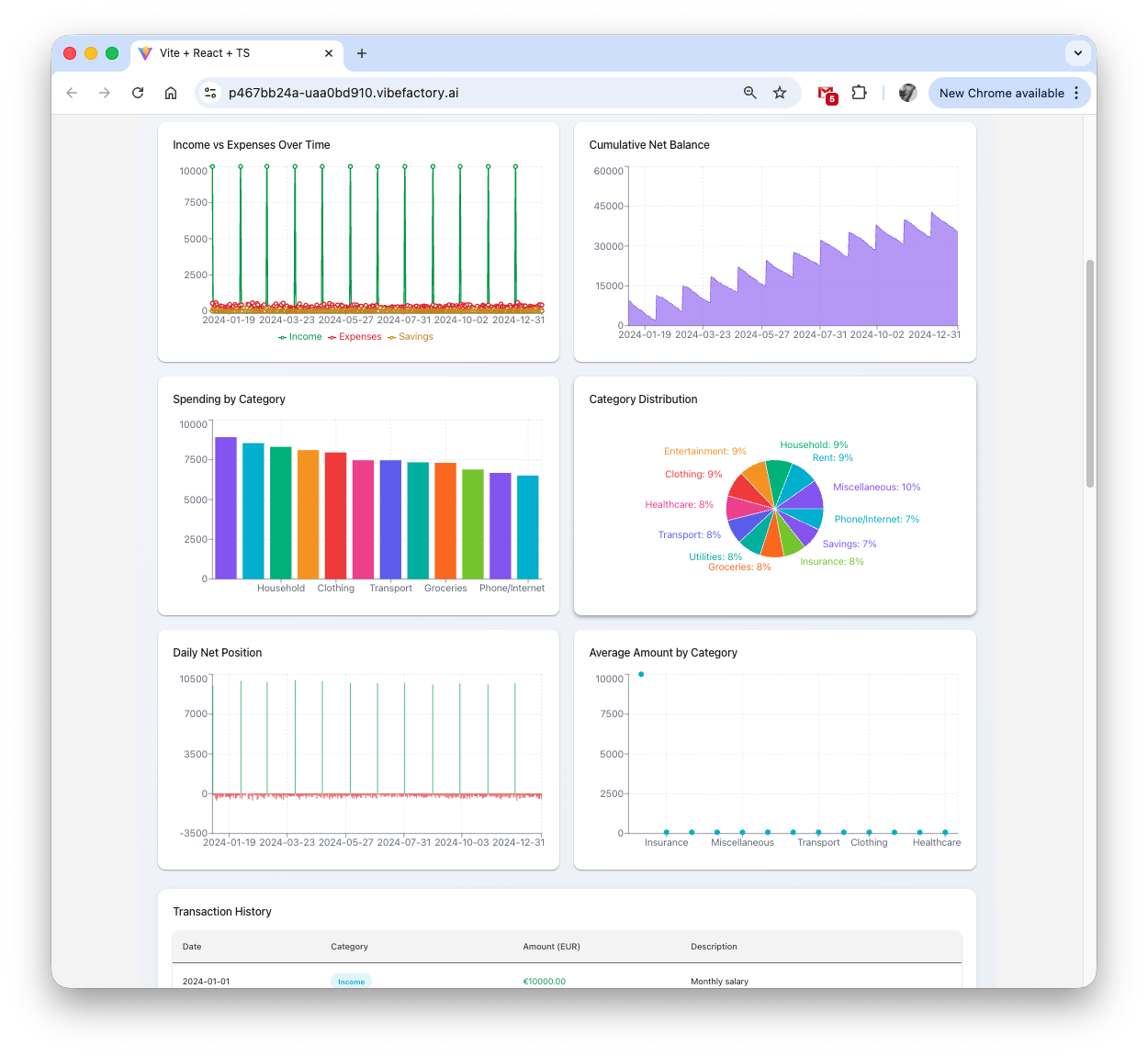Reload the current page
The width and height of the screenshot is (1148, 1056).
137,93
